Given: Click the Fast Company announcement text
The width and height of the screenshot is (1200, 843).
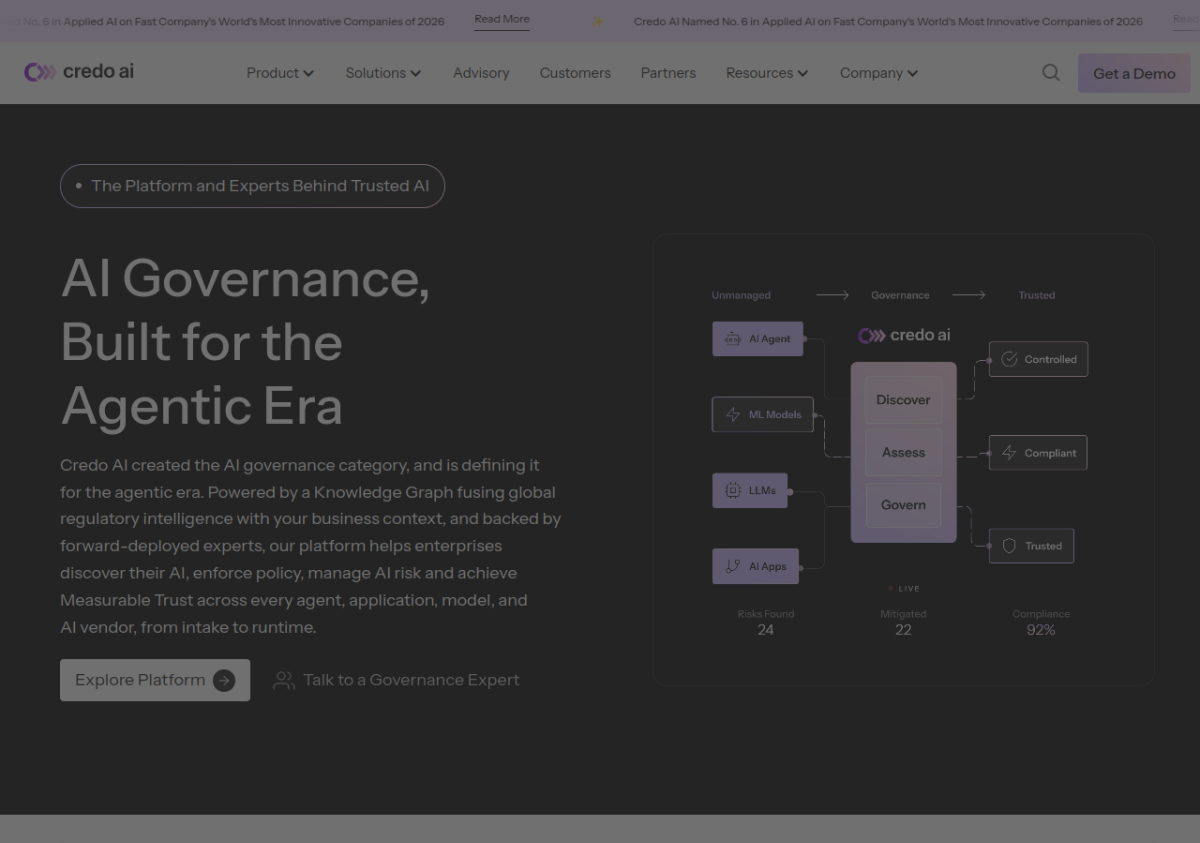Looking at the screenshot, I should [888, 21].
